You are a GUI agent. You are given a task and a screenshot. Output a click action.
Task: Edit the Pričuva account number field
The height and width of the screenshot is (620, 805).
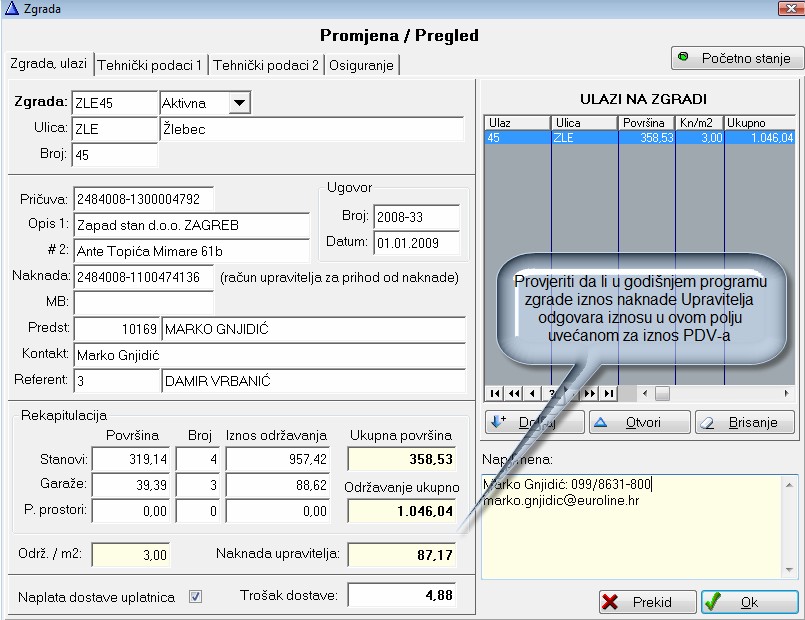143,199
